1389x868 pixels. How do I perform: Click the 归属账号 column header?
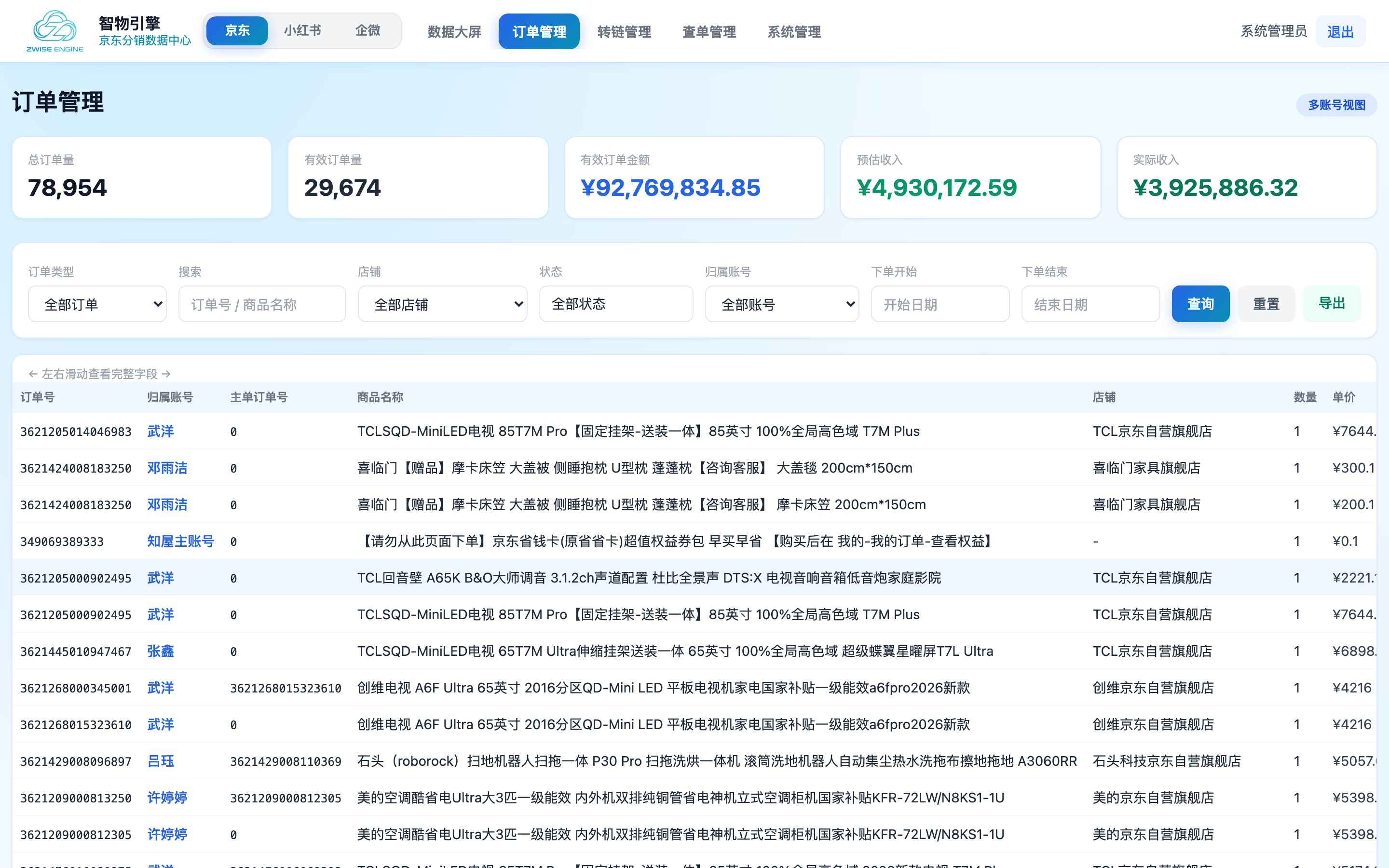click(x=170, y=397)
